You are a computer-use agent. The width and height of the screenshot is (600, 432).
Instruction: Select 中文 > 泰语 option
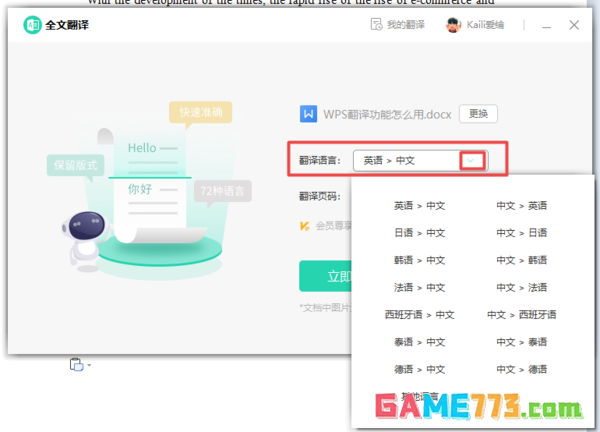pos(522,342)
